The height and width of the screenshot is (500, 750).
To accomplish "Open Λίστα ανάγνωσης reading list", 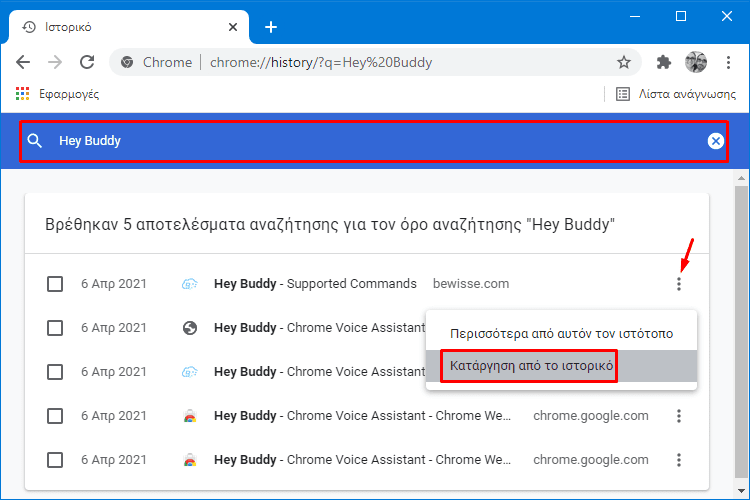I will point(676,94).
